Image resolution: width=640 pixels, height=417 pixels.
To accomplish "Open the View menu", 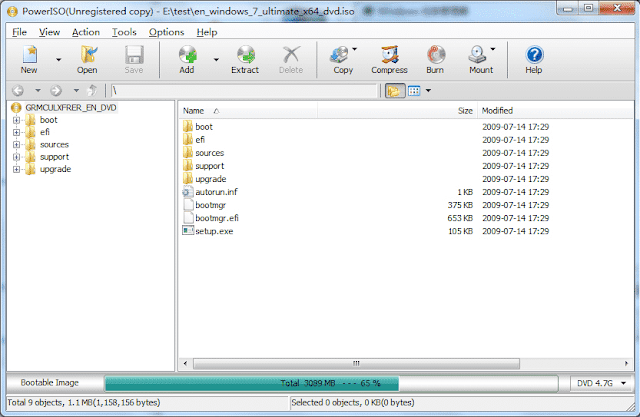I will coord(49,32).
